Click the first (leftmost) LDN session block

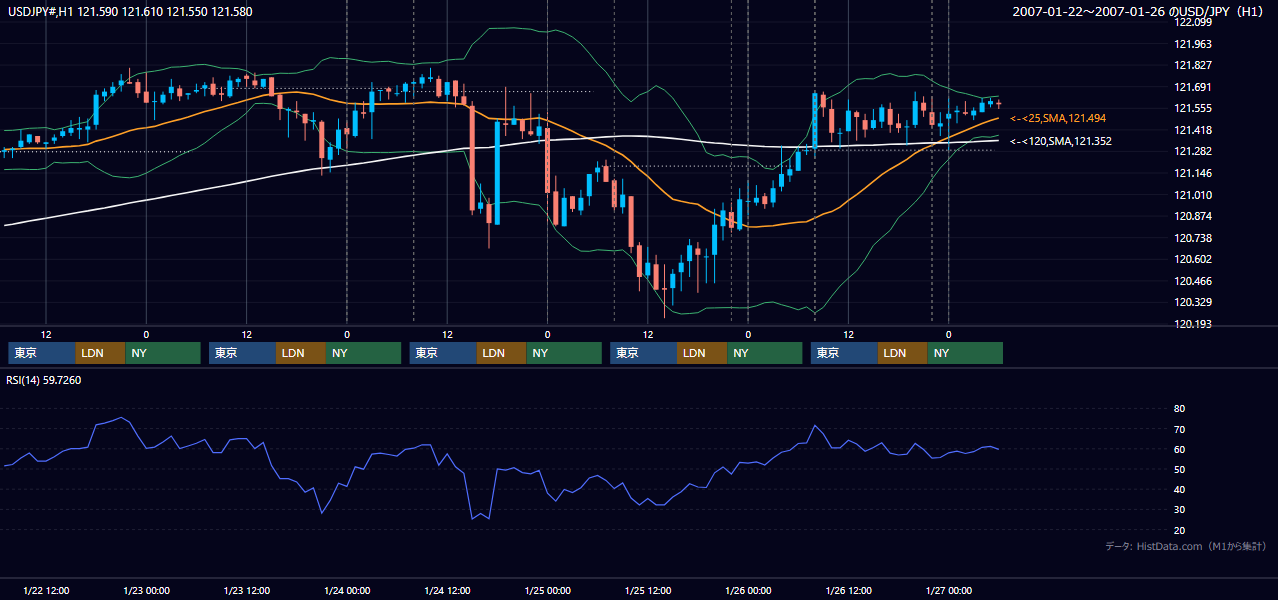[x=101, y=353]
